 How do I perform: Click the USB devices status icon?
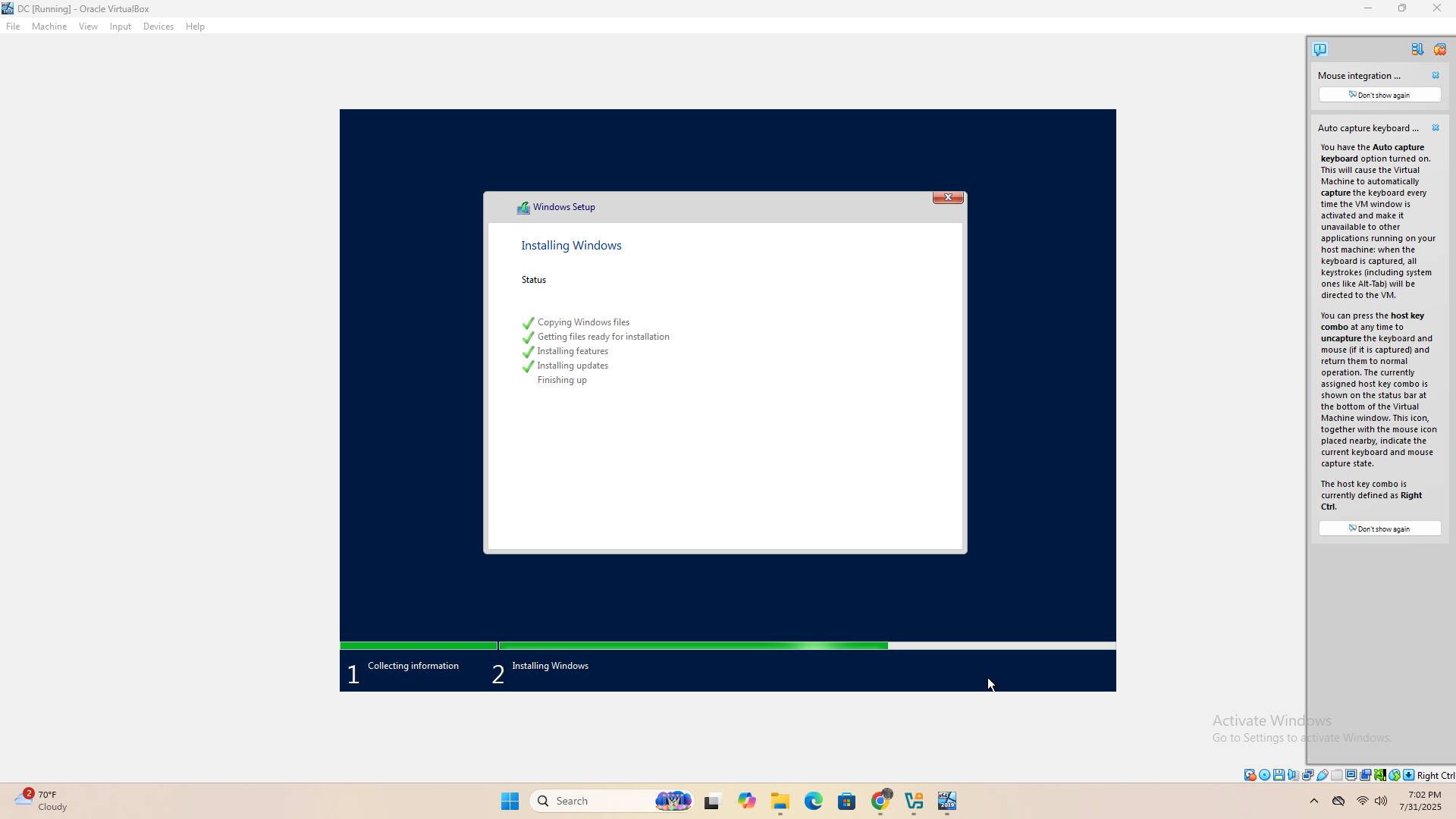tap(1322, 775)
